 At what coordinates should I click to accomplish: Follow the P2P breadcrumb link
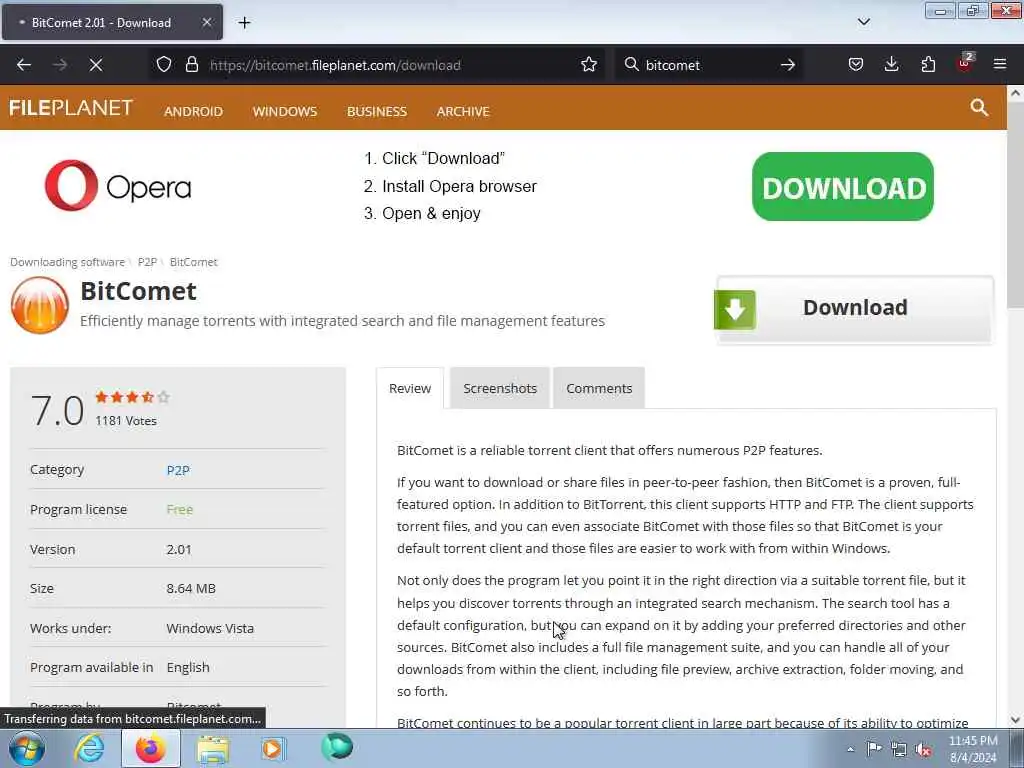tap(147, 262)
